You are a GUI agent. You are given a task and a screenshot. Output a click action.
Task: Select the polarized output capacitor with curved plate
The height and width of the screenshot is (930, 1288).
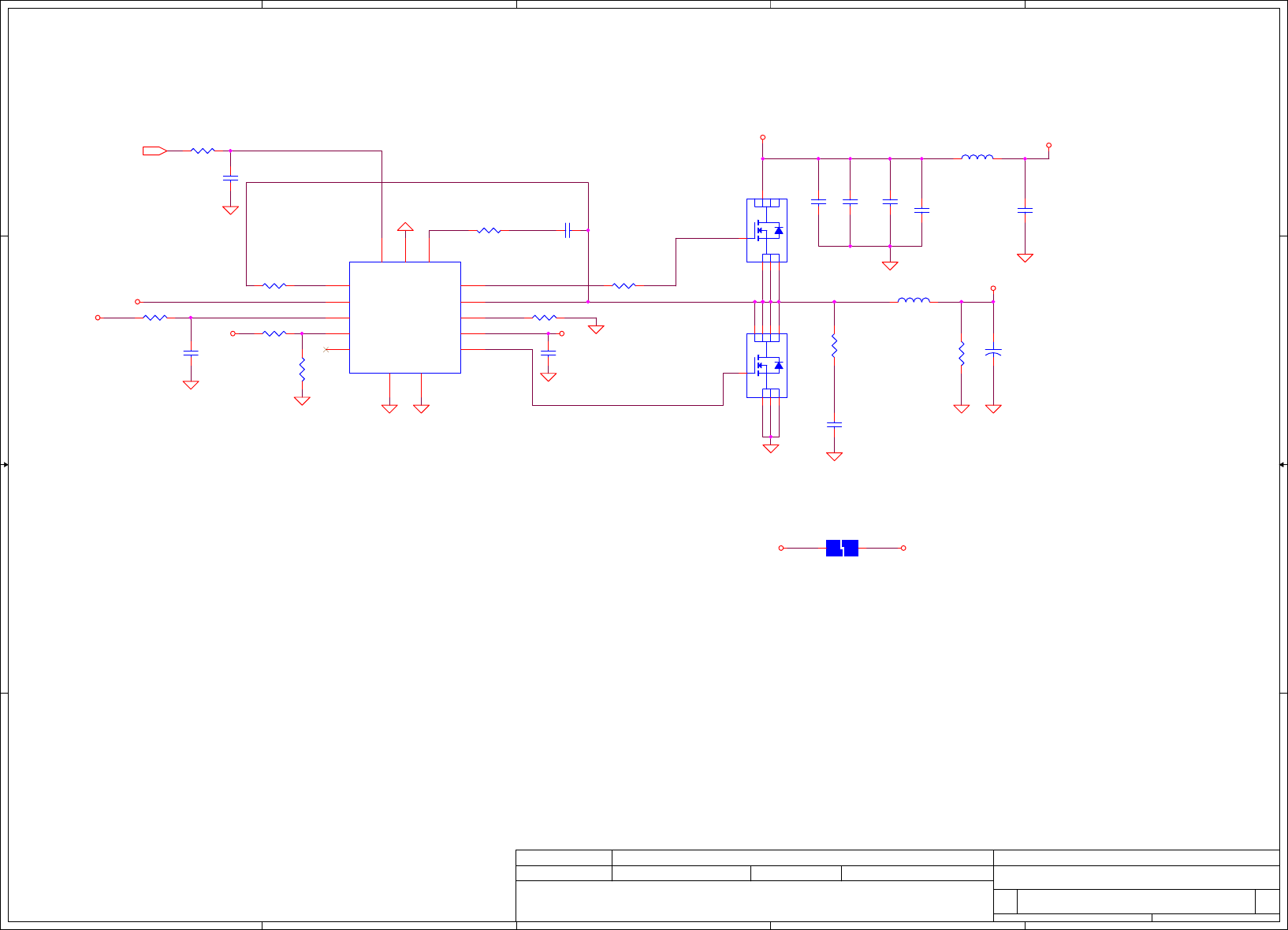993,352
